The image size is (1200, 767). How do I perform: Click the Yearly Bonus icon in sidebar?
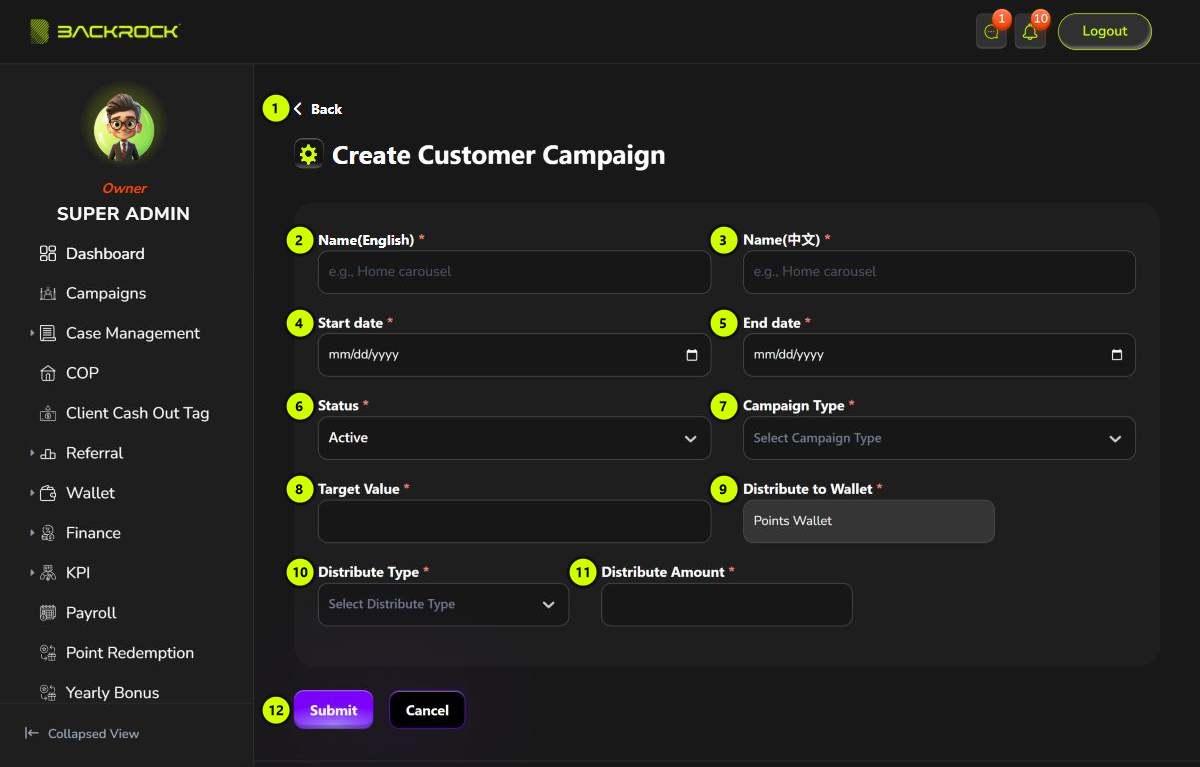click(48, 693)
